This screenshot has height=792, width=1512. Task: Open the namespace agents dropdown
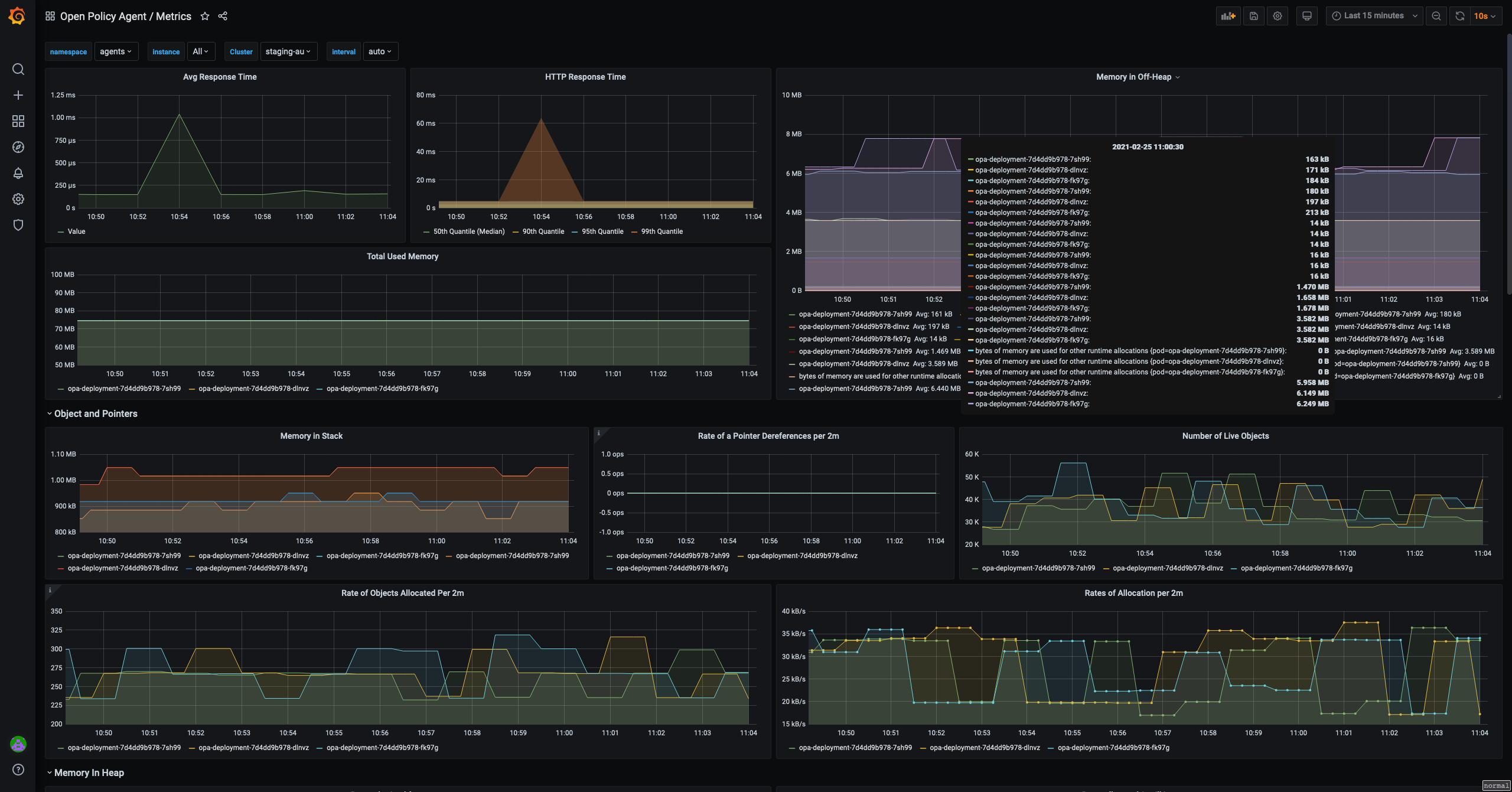(116, 51)
